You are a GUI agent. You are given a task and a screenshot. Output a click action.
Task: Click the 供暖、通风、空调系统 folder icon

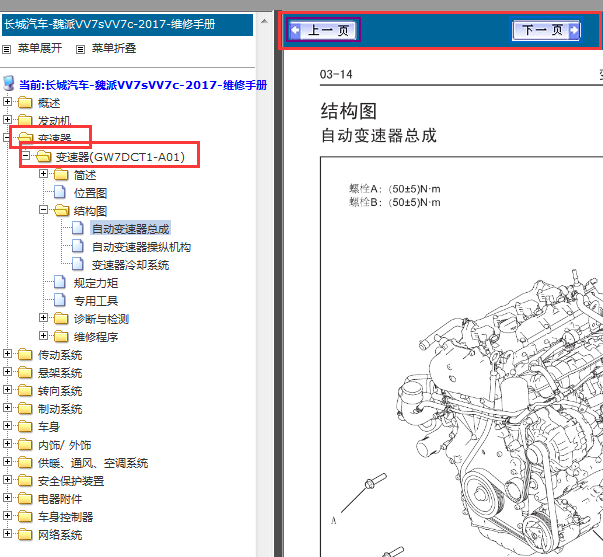tap(25, 462)
